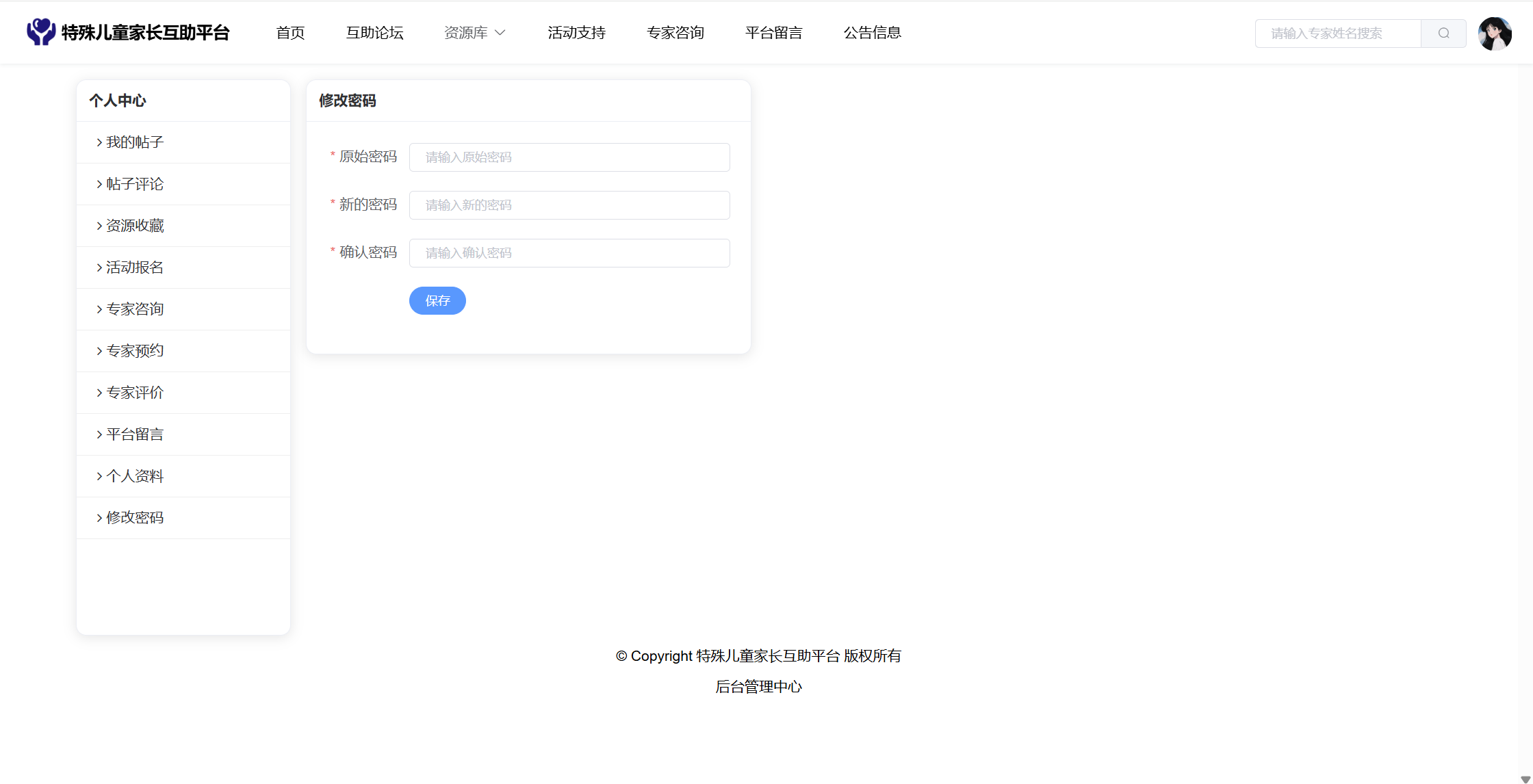The image size is (1533, 784).
Task: Go to 活动报名 sidebar item
Action: click(135, 267)
